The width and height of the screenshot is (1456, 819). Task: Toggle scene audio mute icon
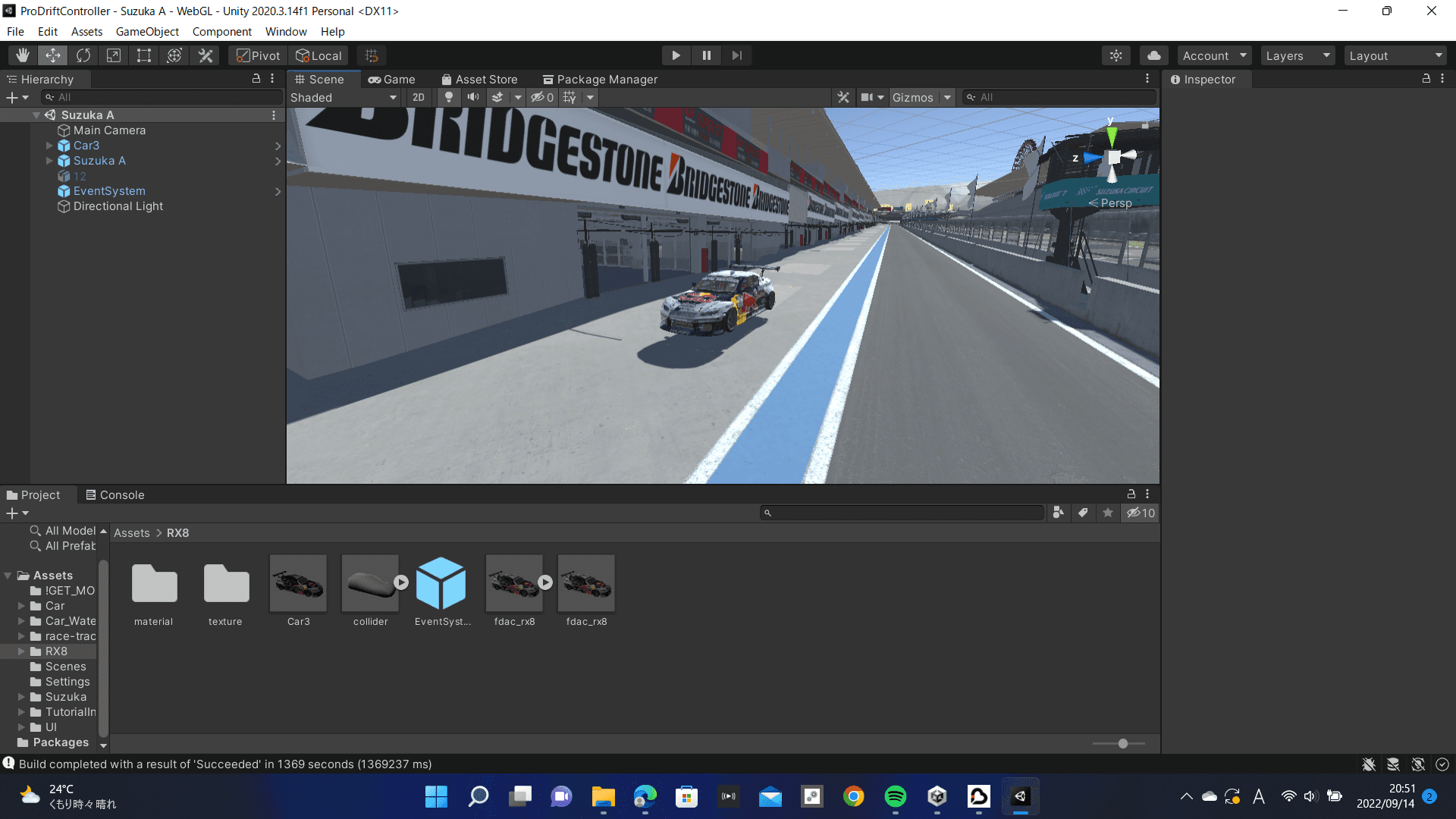pyautogui.click(x=473, y=97)
